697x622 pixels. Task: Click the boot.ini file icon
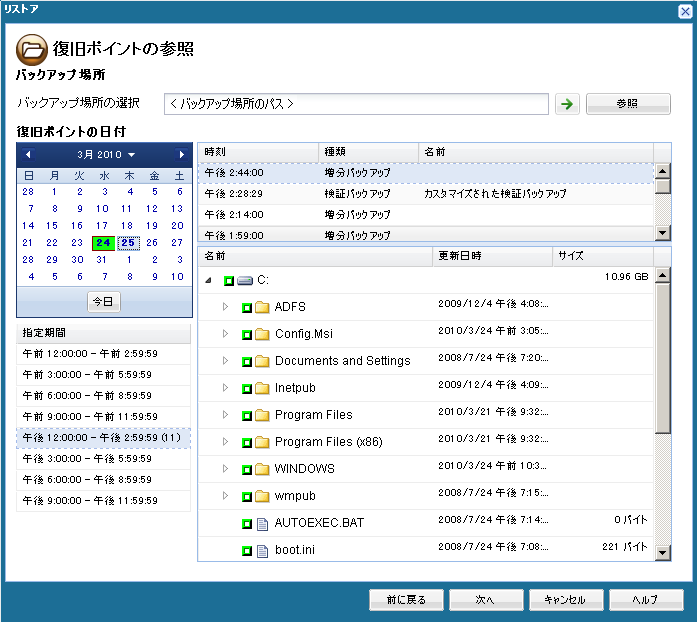pos(262,551)
